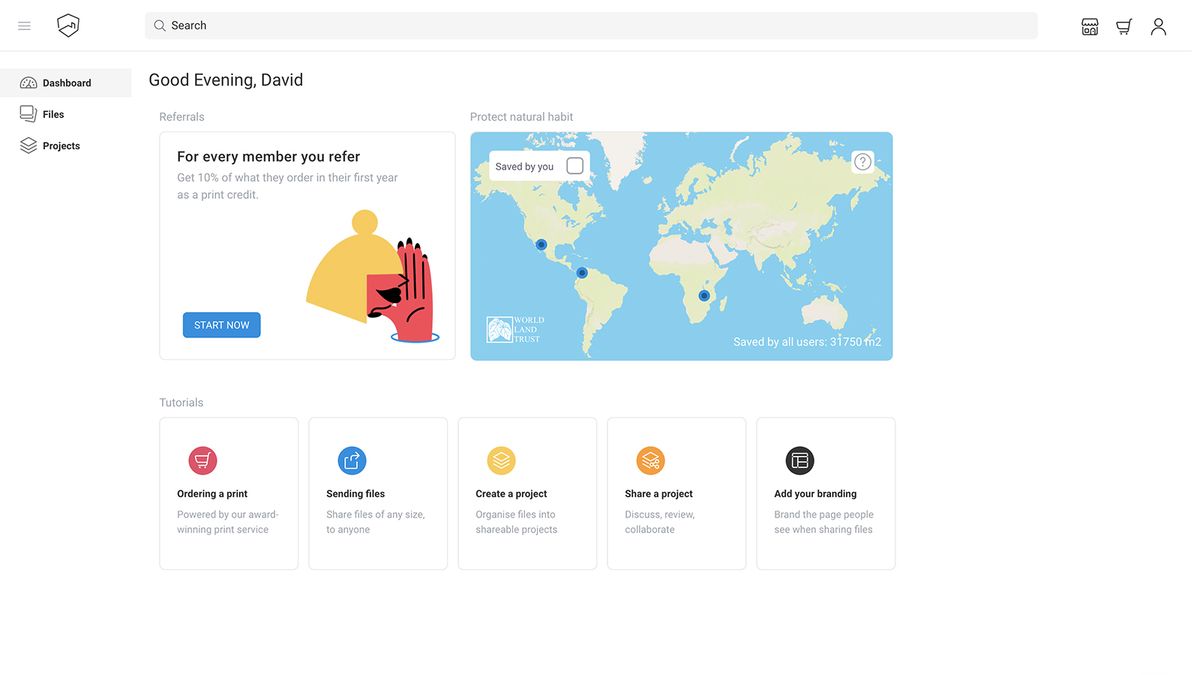
Task: Click the START NOW referral button
Action: 221,324
